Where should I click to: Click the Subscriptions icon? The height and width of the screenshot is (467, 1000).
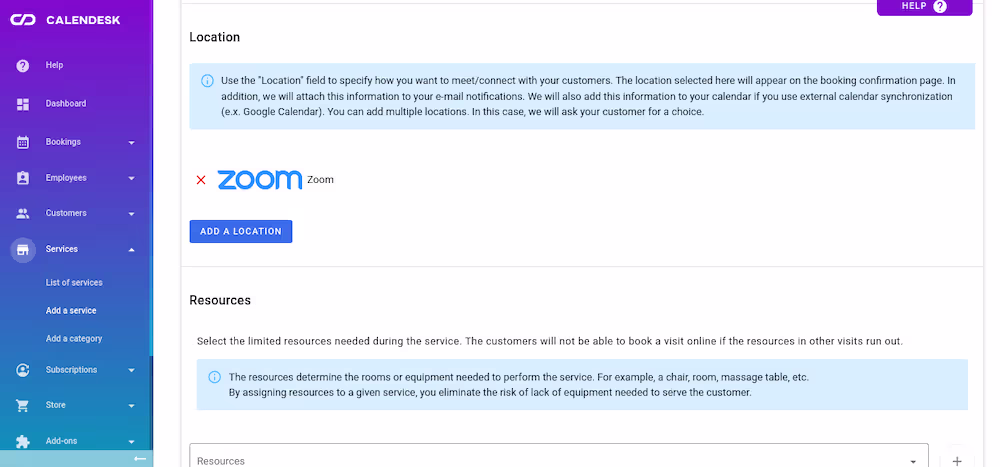click(23, 370)
